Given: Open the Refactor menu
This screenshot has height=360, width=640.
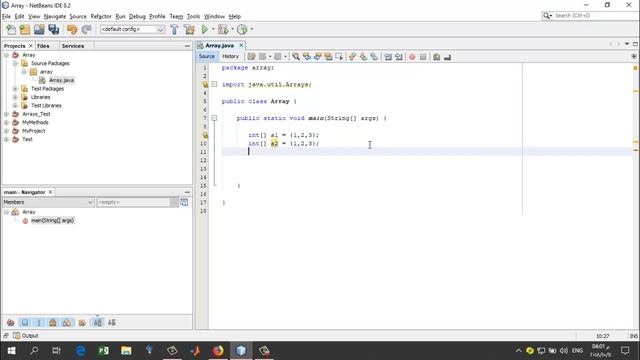Looking at the screenshot, I should coord(101,16).
